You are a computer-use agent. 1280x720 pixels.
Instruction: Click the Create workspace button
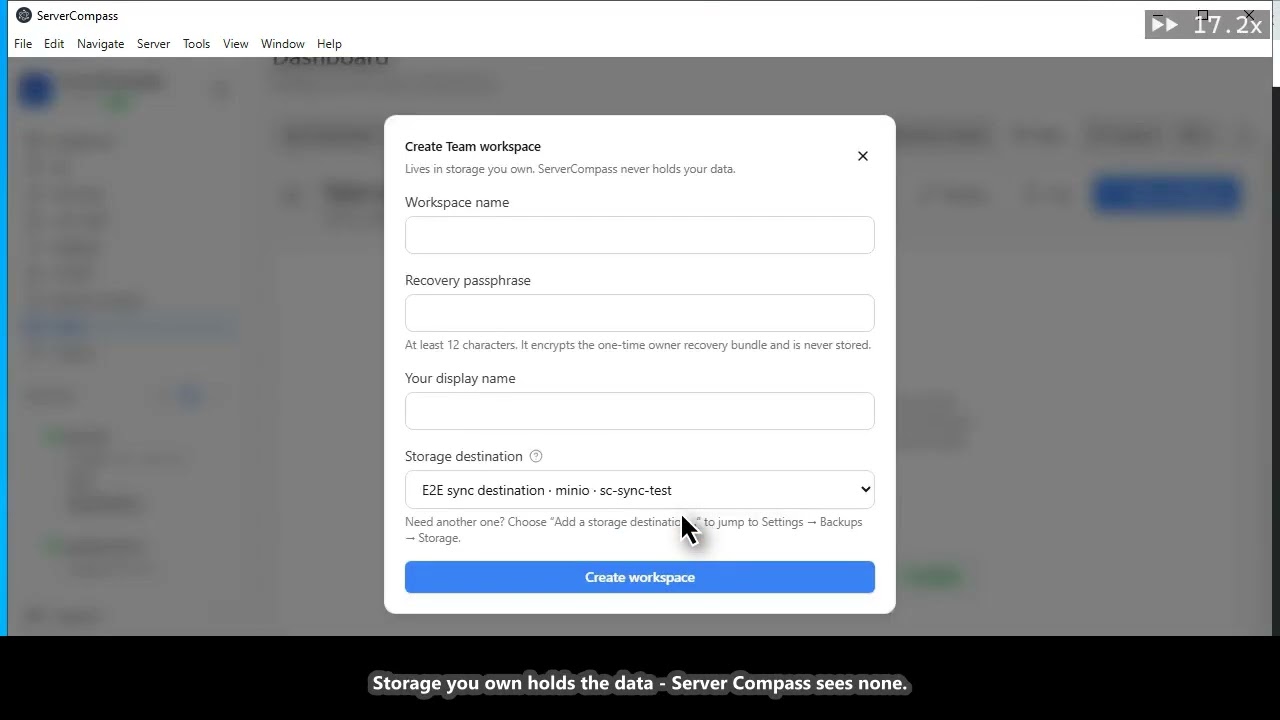coord(640,577)
